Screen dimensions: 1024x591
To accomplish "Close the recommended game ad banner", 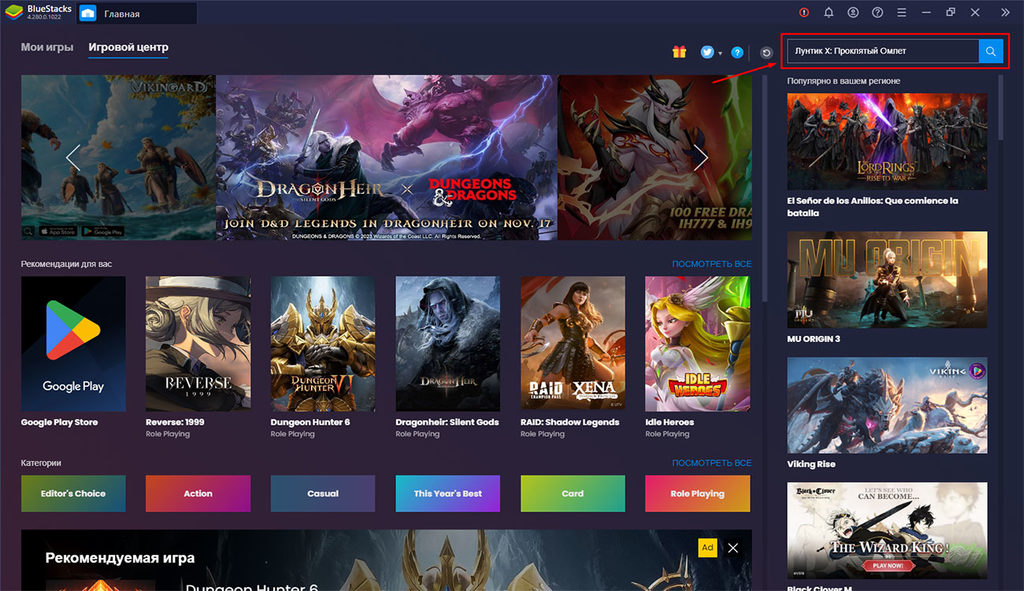I will click(x=733, y=548).
